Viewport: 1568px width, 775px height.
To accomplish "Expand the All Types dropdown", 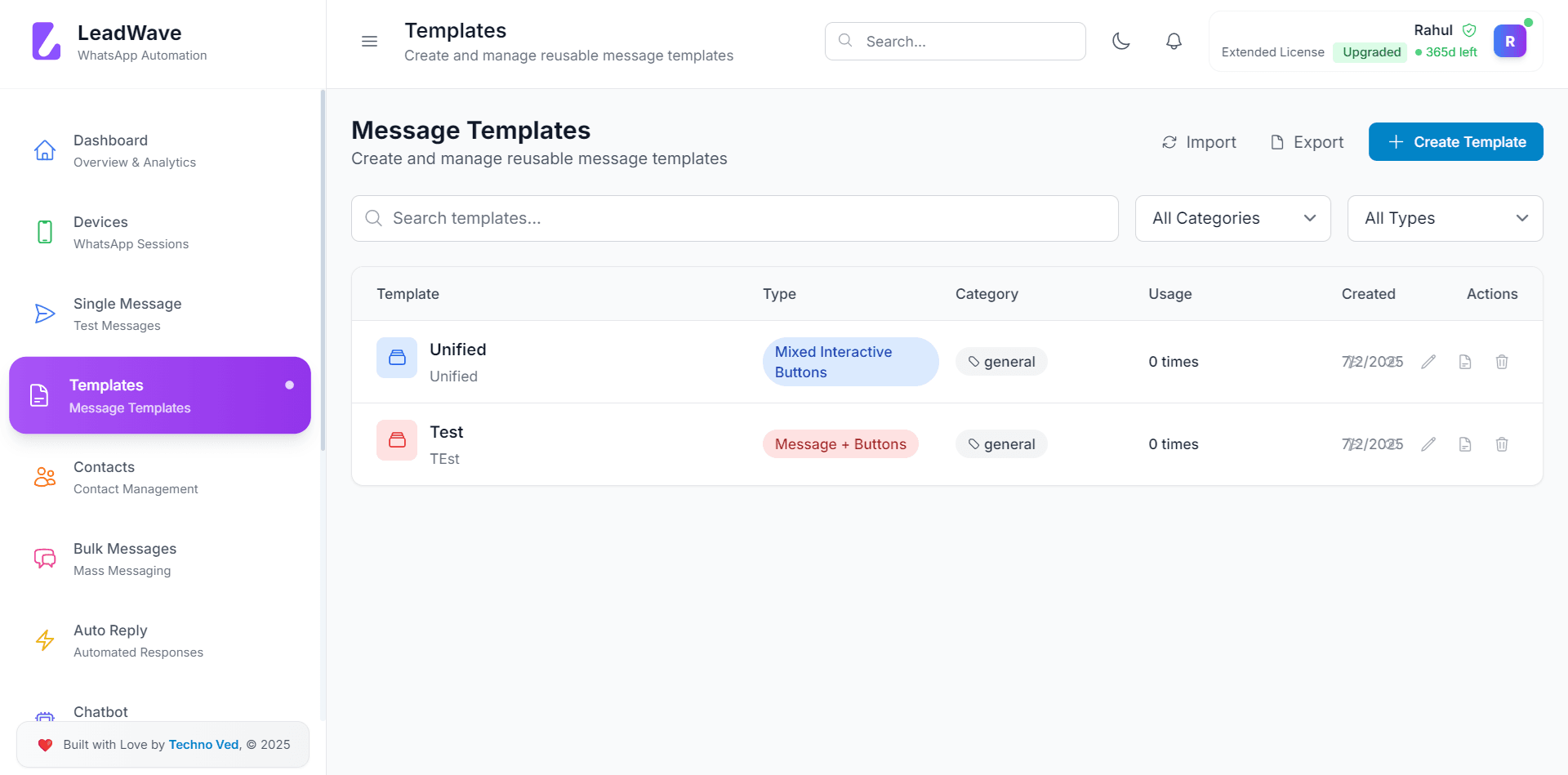I will click(x=1445, y=218).
